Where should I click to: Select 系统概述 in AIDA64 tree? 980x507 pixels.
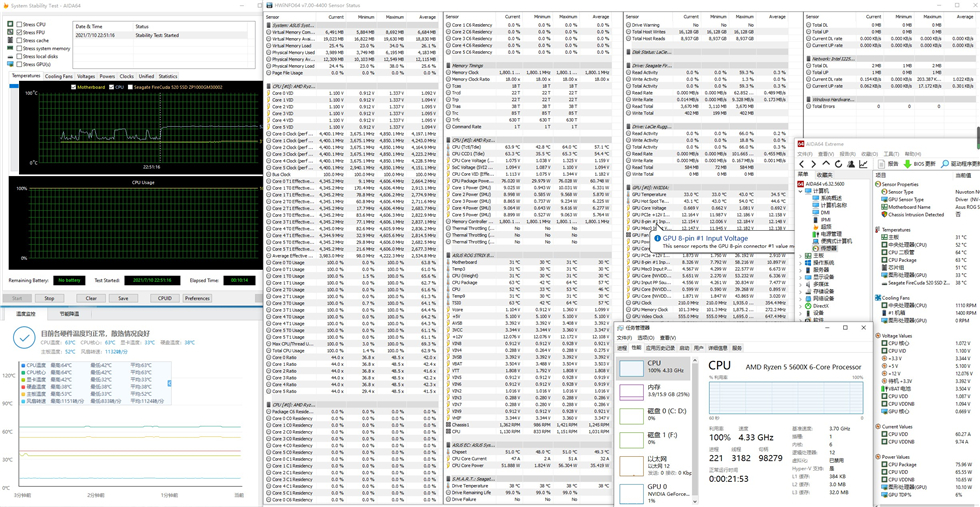(x=831, y=198)
